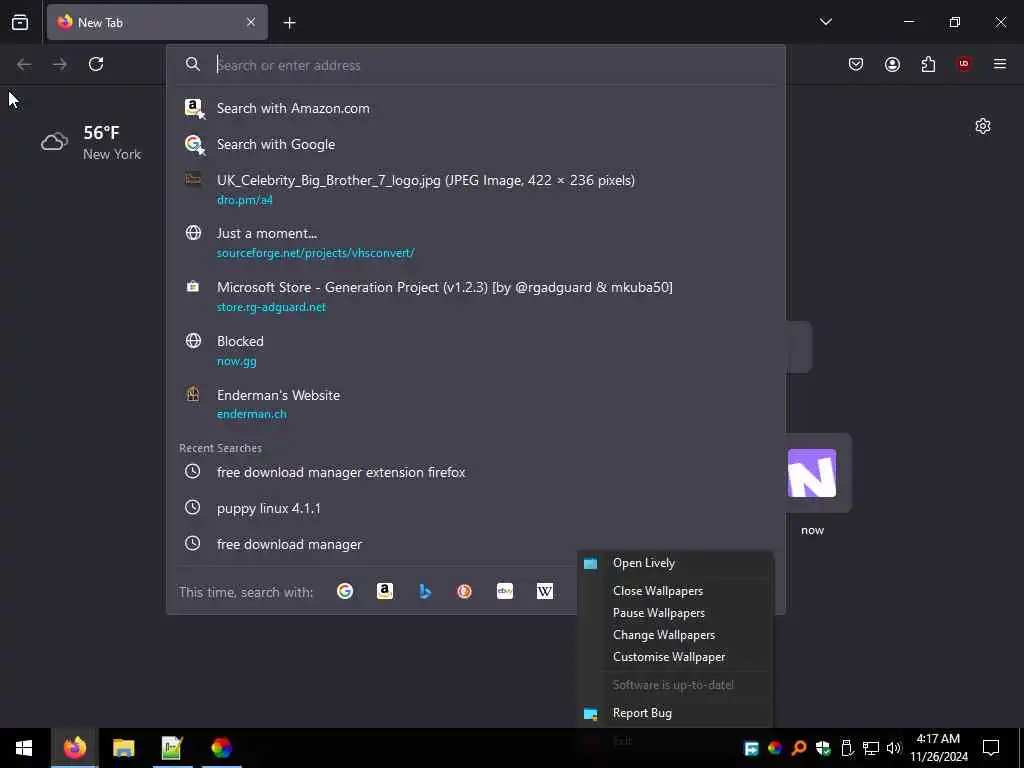The width and height of the screenshot is (1024, 768).
Task: Select Change Wallpapers menu entry
Action: [675, 635]
